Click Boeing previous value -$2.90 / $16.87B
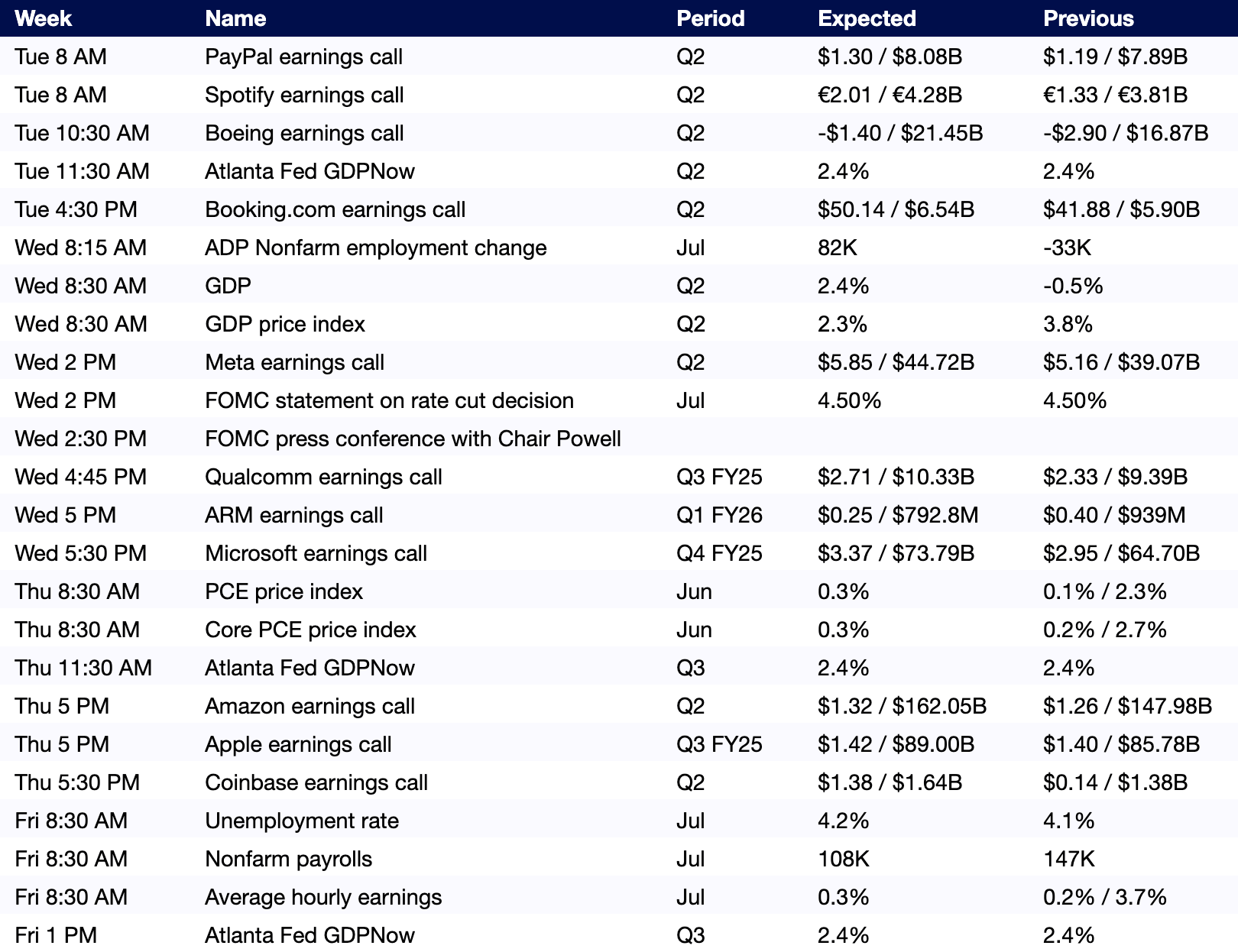Screen dimensions: 1238x952 point(1126,133)
